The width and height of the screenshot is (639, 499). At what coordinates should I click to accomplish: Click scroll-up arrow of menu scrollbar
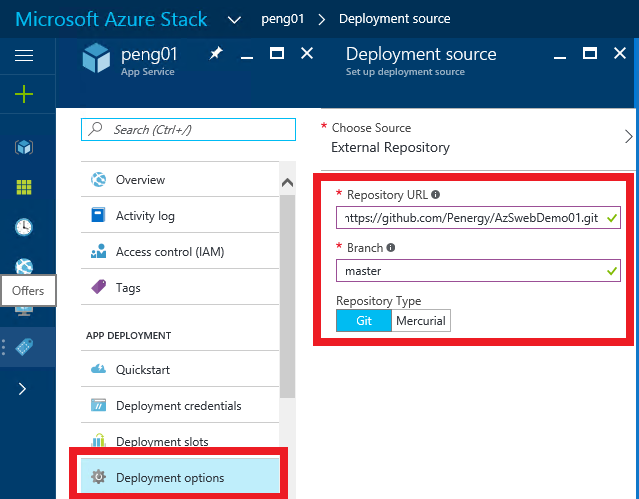click(287, 182)
